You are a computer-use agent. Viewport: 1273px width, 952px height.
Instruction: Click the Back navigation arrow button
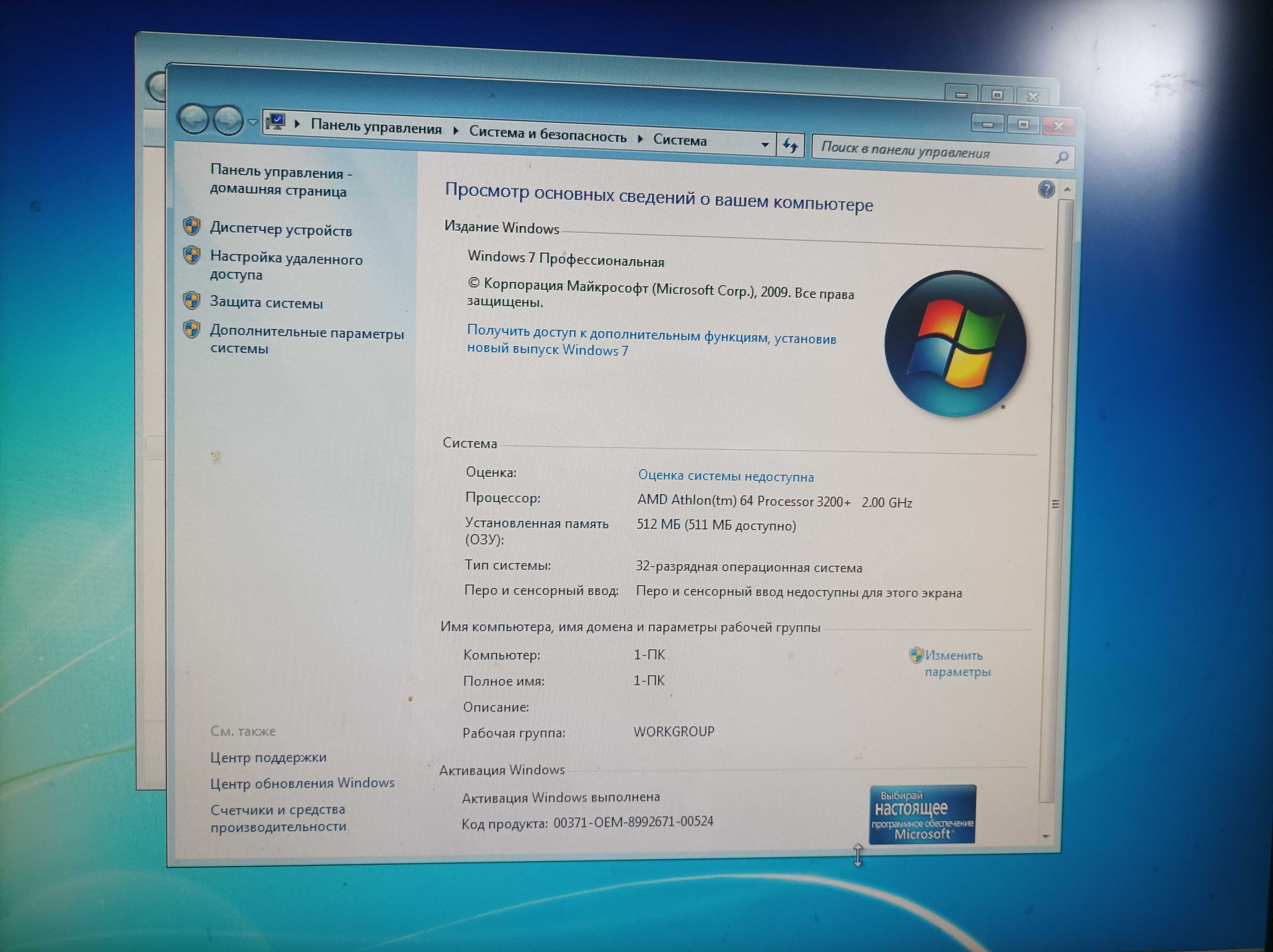[x=193, y=119]
